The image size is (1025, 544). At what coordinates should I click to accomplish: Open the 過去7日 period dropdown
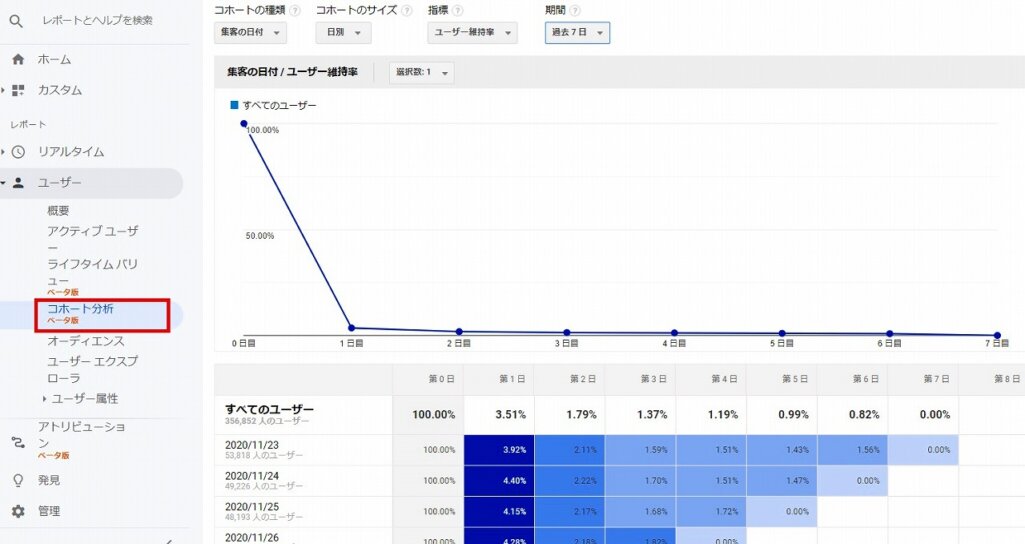tap(577, 33)
